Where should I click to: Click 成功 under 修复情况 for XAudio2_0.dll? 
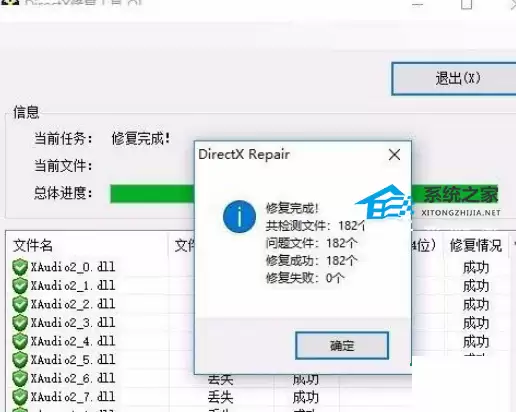tap(476, 268)
